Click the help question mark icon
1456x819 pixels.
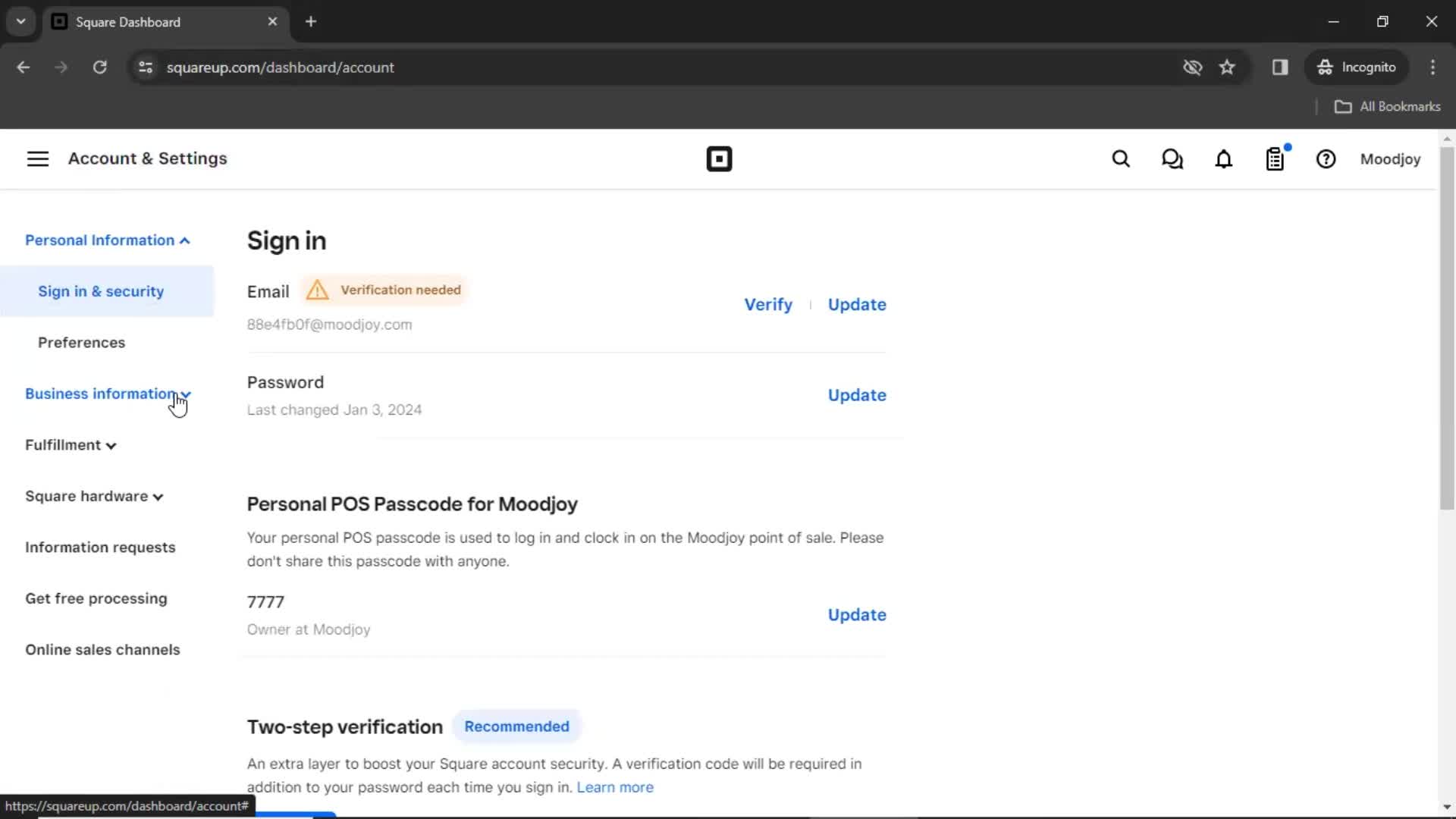point(1326,159)
